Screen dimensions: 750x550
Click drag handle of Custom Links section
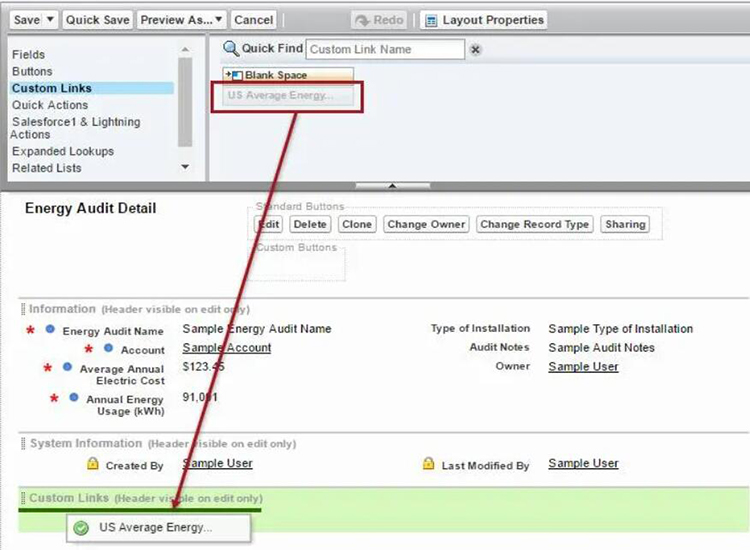tap(23, 498)
